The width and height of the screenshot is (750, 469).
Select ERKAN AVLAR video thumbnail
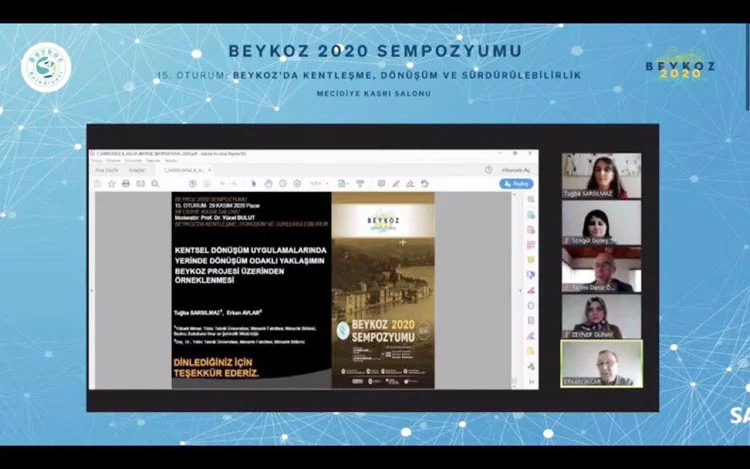601,364
